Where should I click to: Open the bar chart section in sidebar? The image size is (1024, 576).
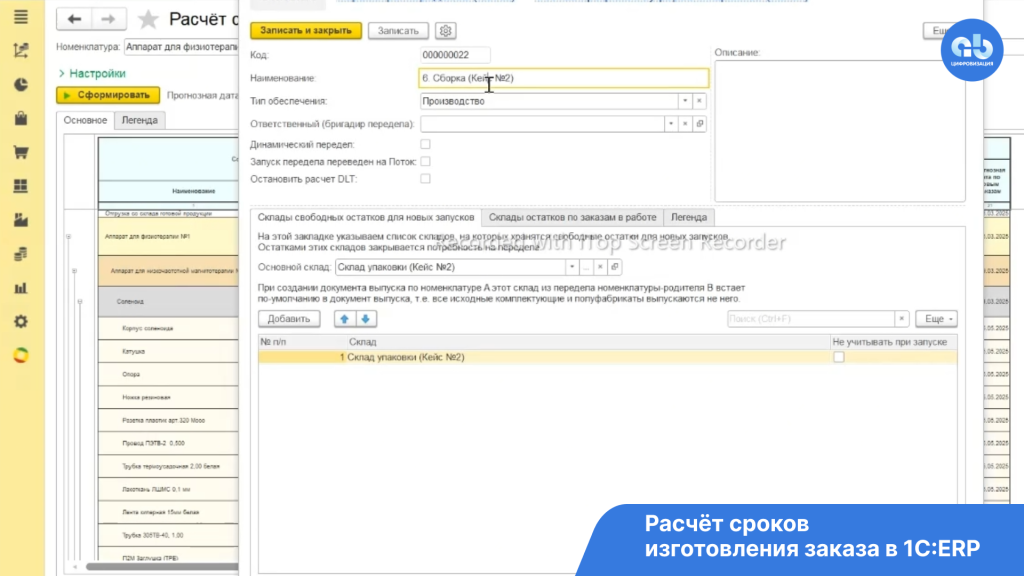tap(21, 288)
